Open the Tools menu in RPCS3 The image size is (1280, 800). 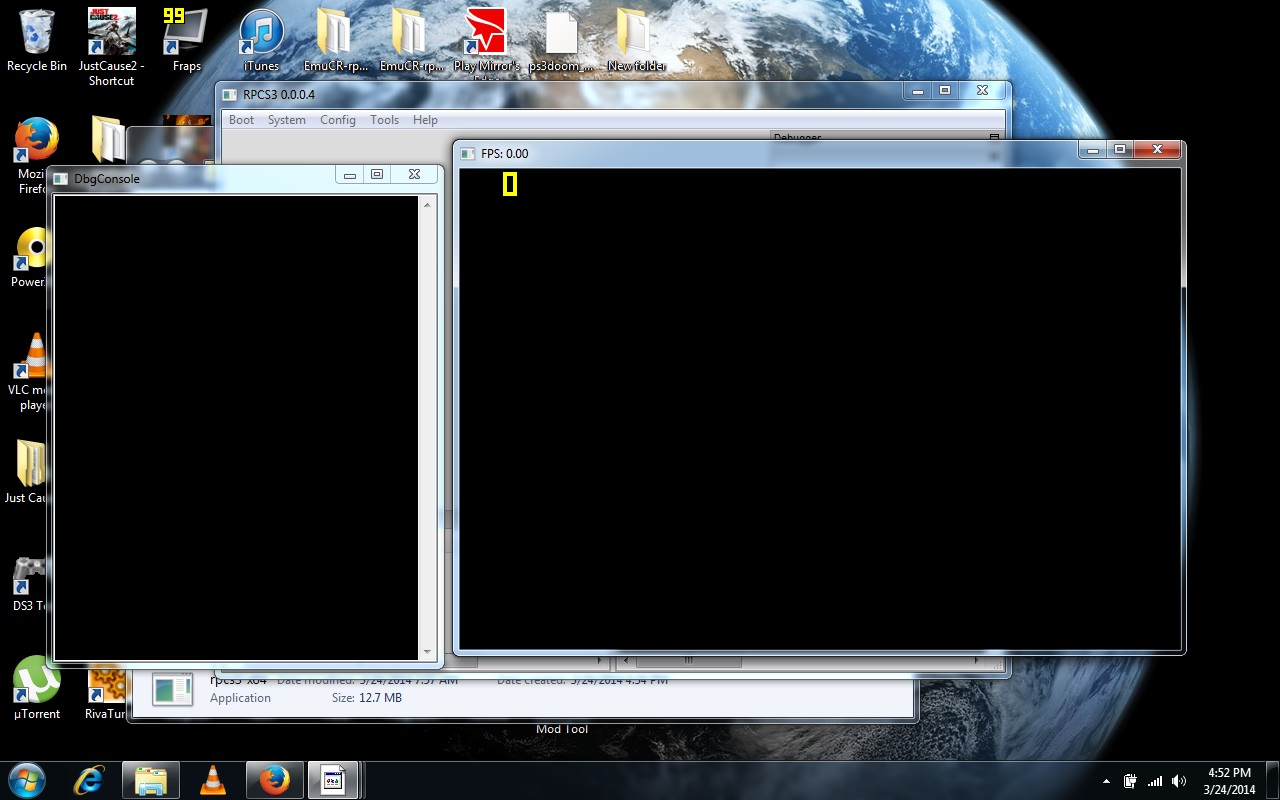coord(384,120)
